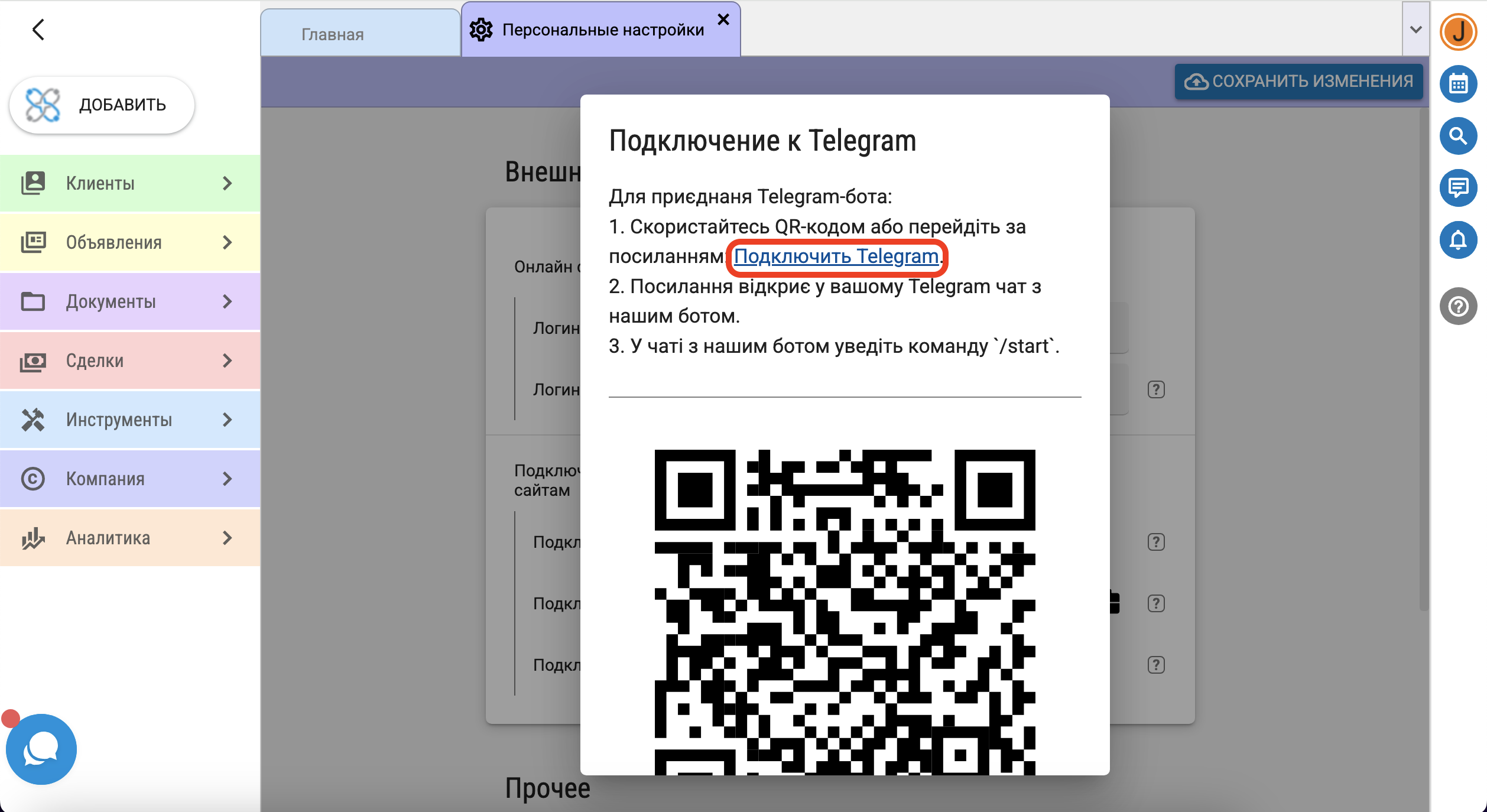Click the Подключить Telegram link
The height and width of the screenshot is (812, 1487).
coord(836,256)
